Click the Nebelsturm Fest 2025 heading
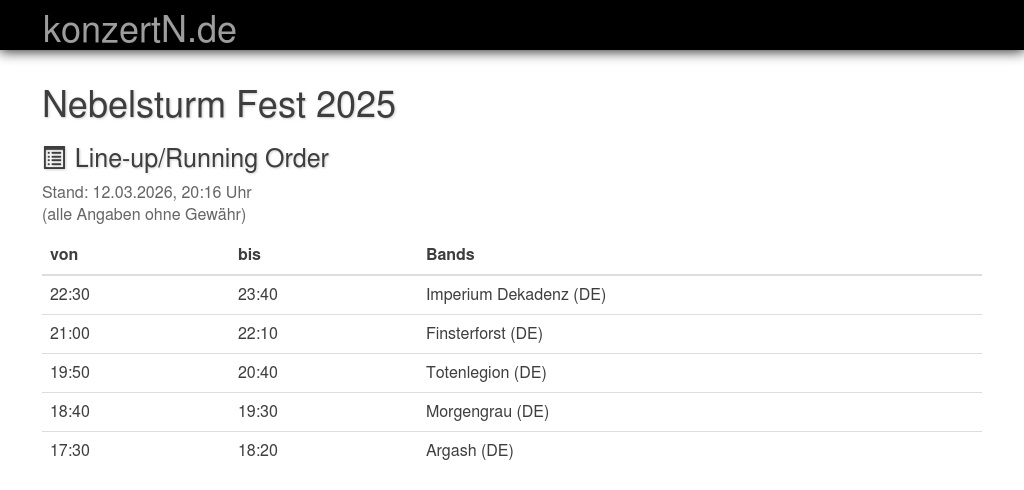The image size is (1024, 490). [x=219, y=104]
